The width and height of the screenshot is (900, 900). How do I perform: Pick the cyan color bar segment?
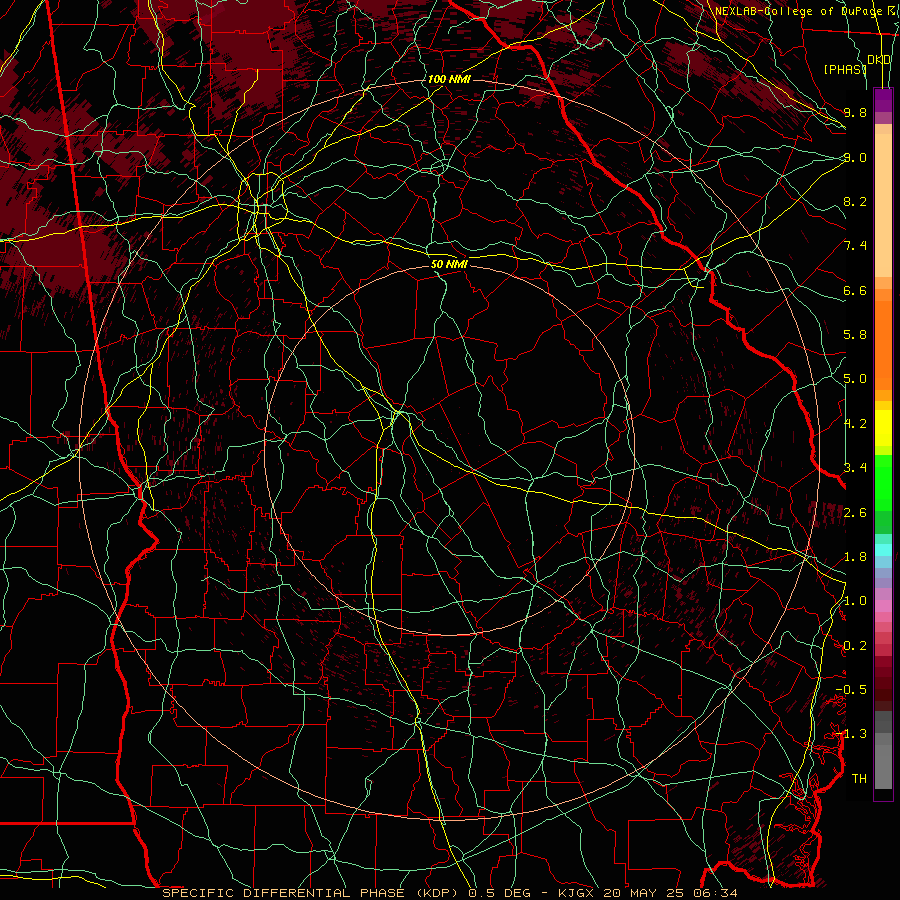[883, 550]
